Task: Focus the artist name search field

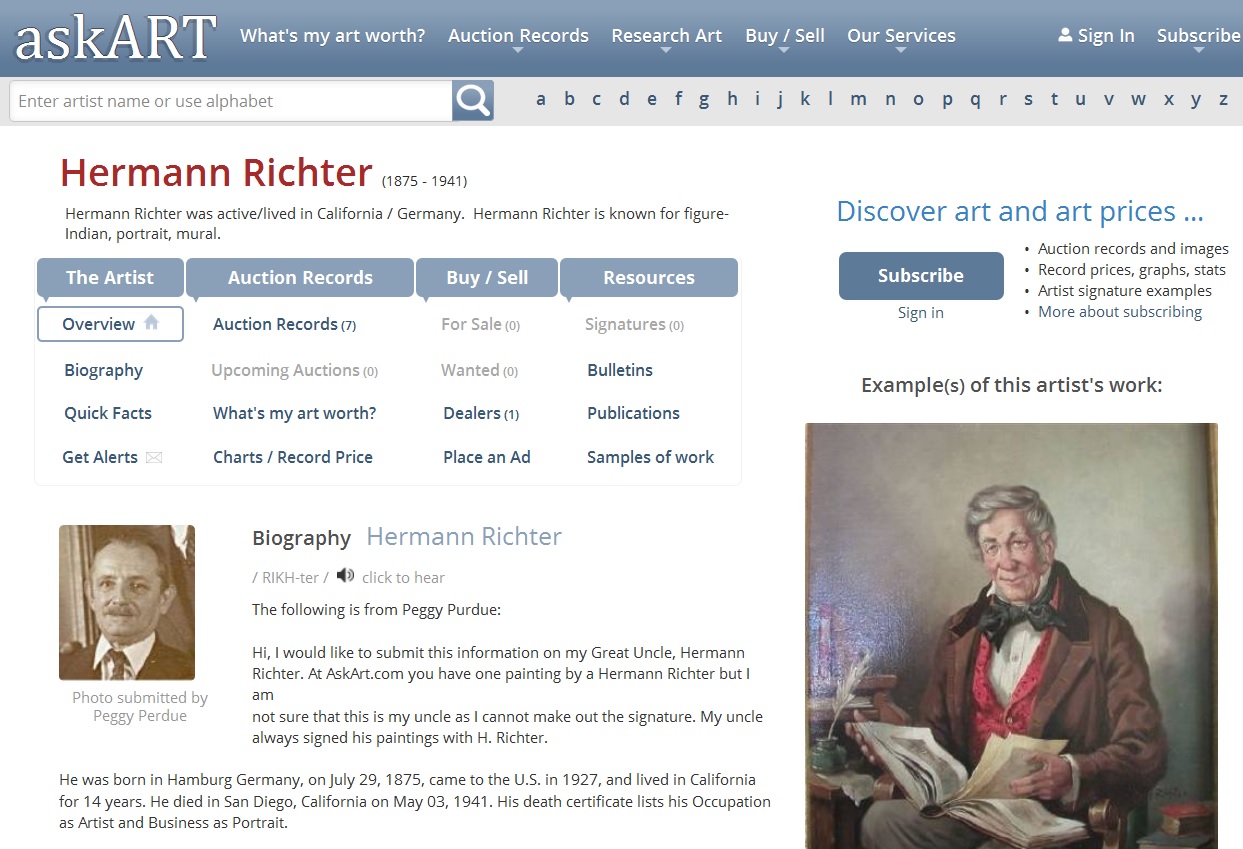Action: tap(231, 101)
